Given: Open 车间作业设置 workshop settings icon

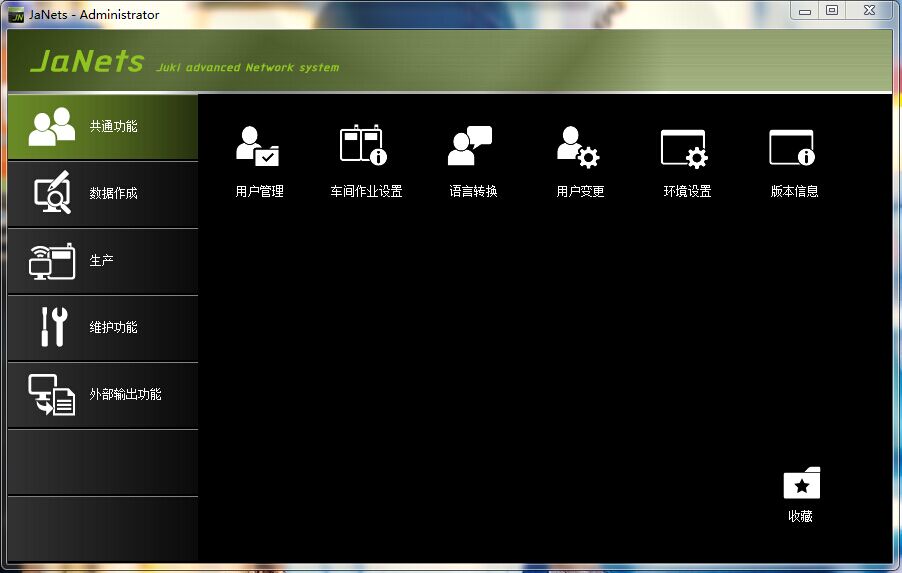Looking at the screenshot, I should (364, 145).
